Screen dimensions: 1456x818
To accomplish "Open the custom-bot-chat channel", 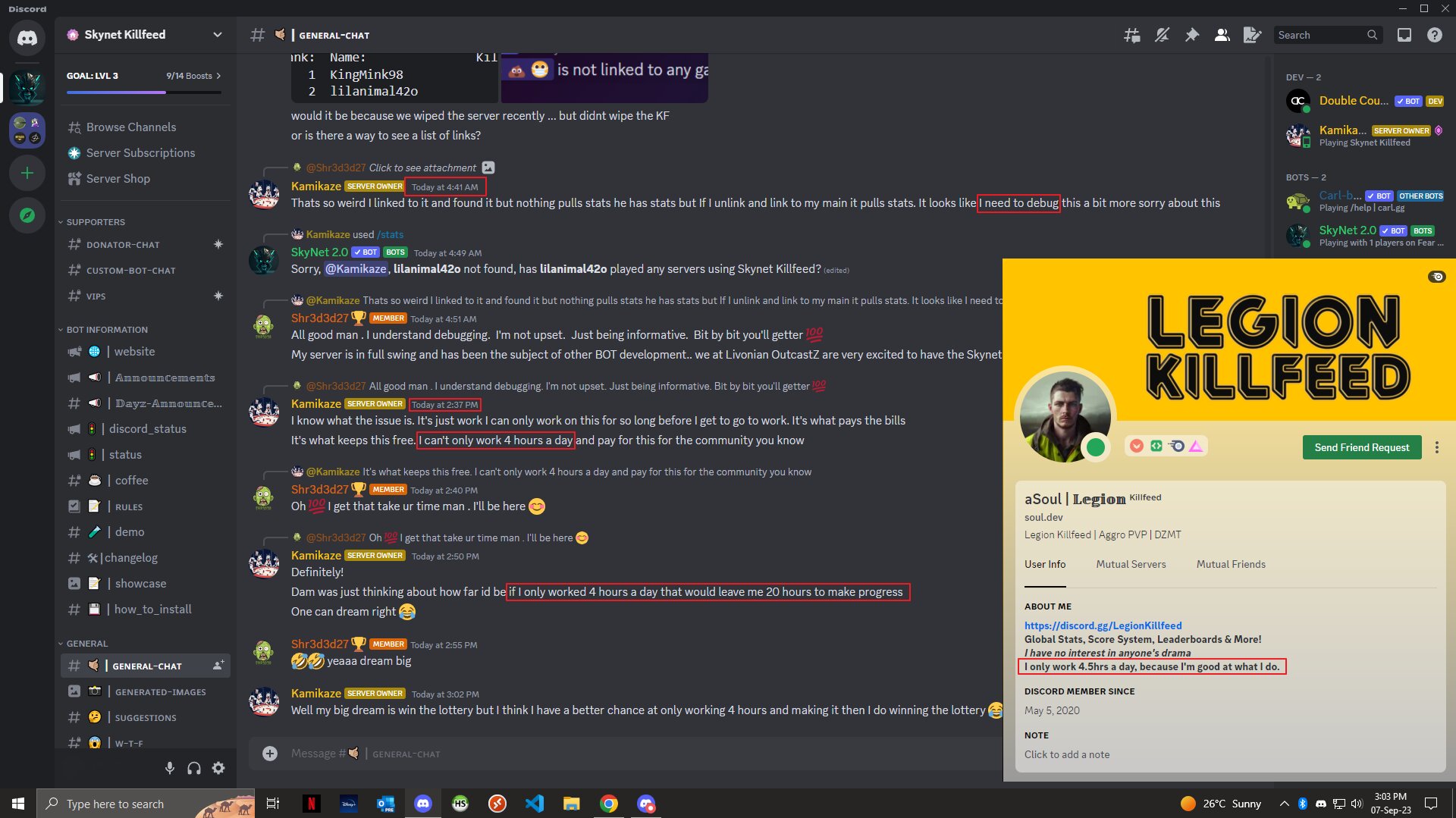I will (145, 271).
